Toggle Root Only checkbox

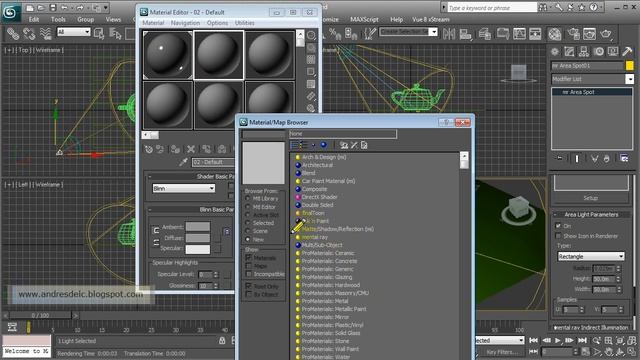click(x=248, y=286)
